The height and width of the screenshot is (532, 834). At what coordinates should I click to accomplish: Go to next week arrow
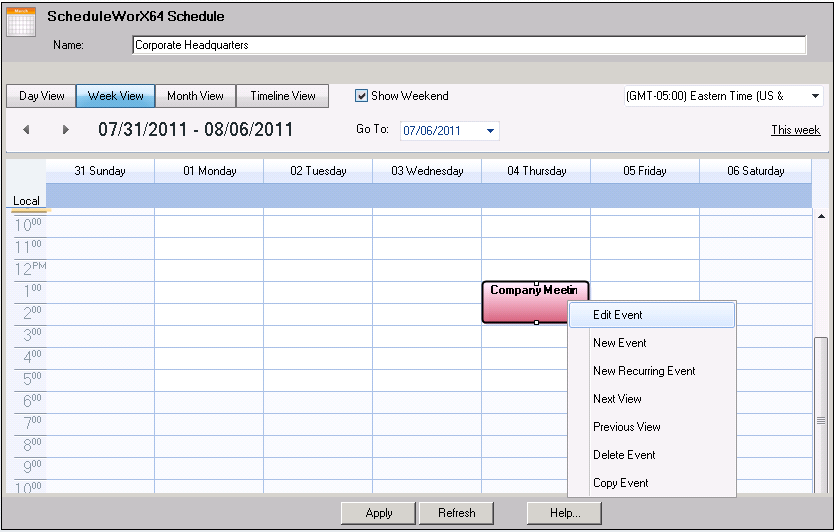tap(65, 129)
